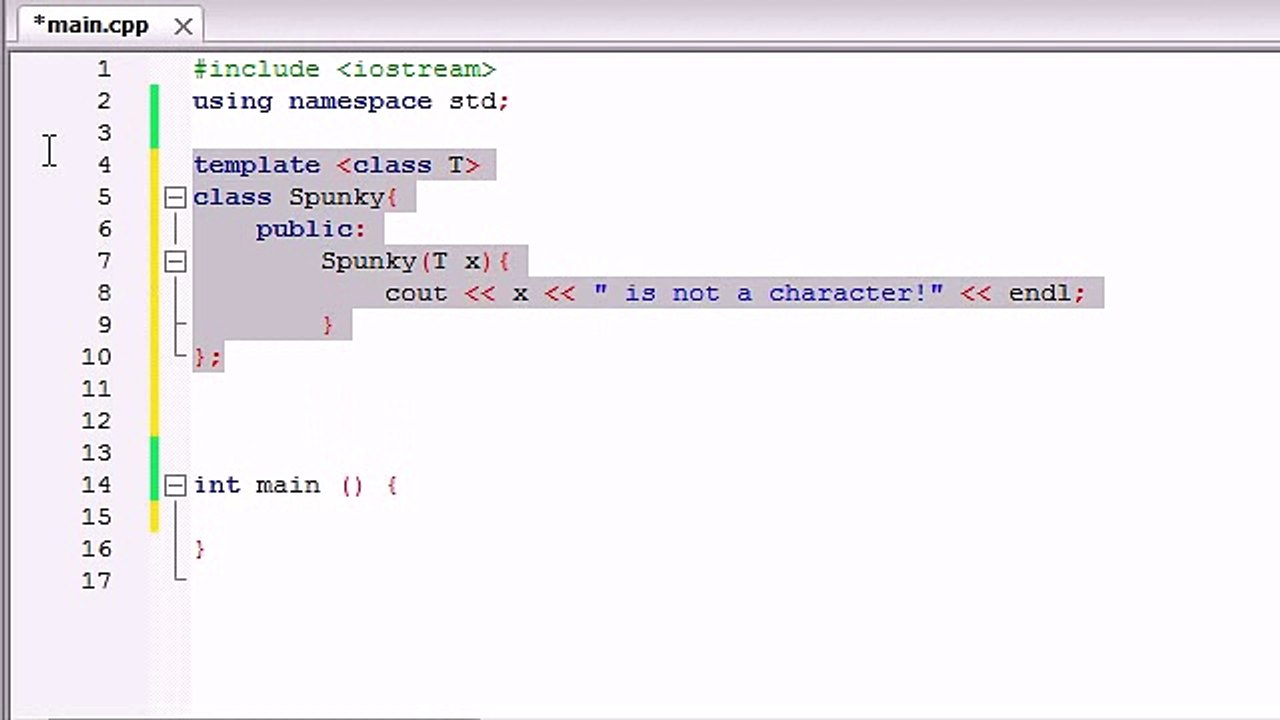
Task: Click the closing brace on line 9
Action: click(328, 325)
